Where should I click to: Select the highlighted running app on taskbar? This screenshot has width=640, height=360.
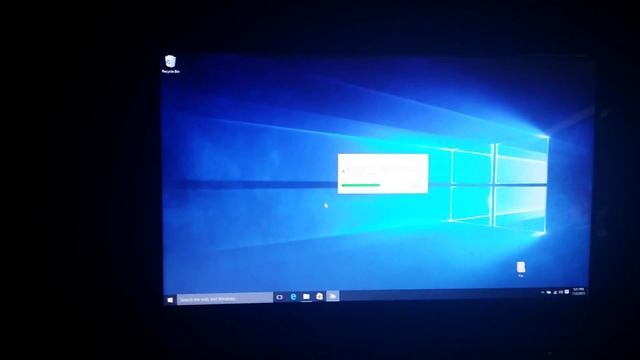tap(333, 296)
